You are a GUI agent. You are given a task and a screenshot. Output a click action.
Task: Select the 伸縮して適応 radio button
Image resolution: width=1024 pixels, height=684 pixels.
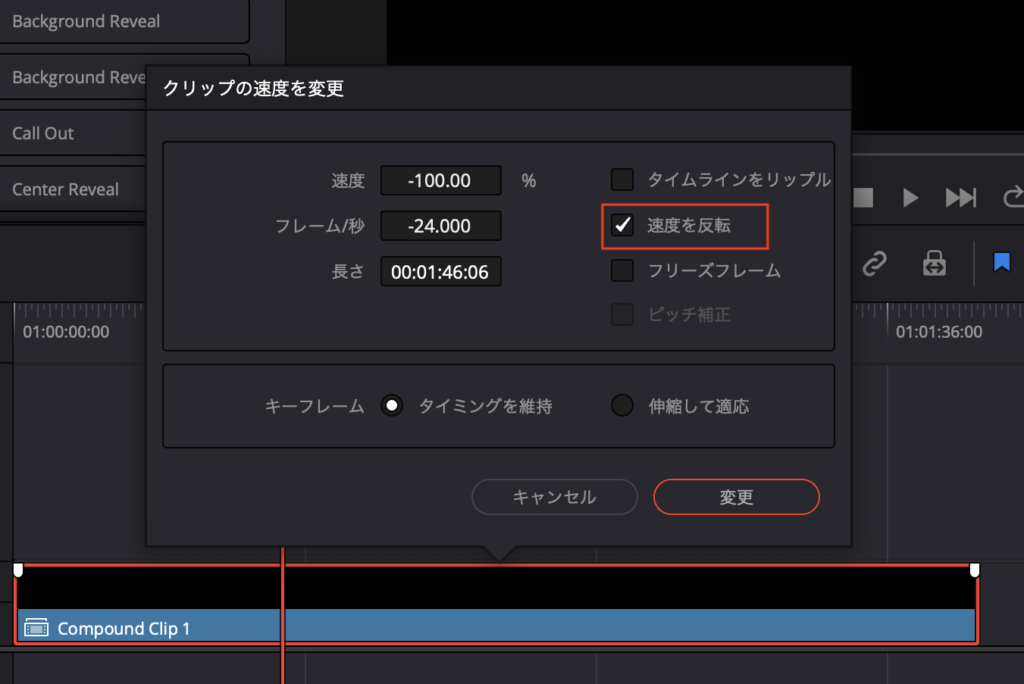click(623, 406)
